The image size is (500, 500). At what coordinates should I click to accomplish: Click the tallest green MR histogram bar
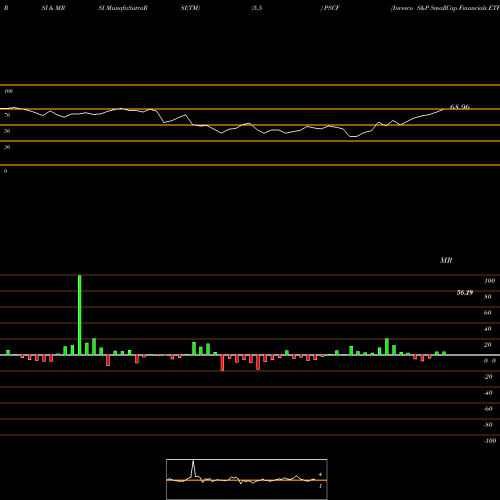80,315
